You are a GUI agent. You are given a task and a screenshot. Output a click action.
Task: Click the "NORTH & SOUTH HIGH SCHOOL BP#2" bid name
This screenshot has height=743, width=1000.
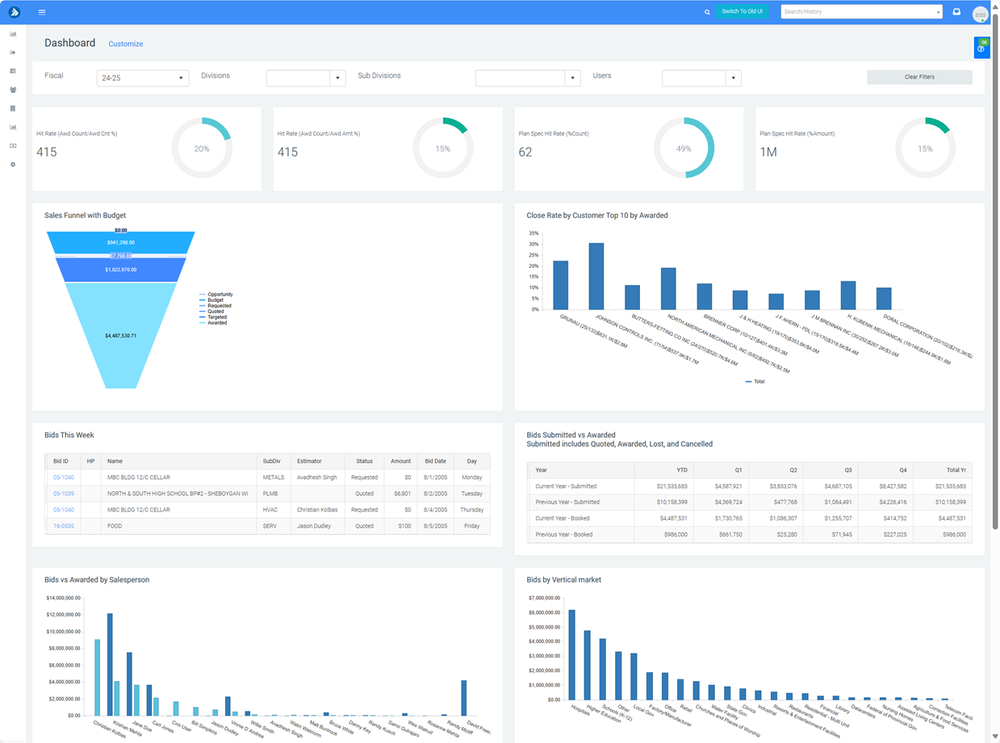point(177,494)
